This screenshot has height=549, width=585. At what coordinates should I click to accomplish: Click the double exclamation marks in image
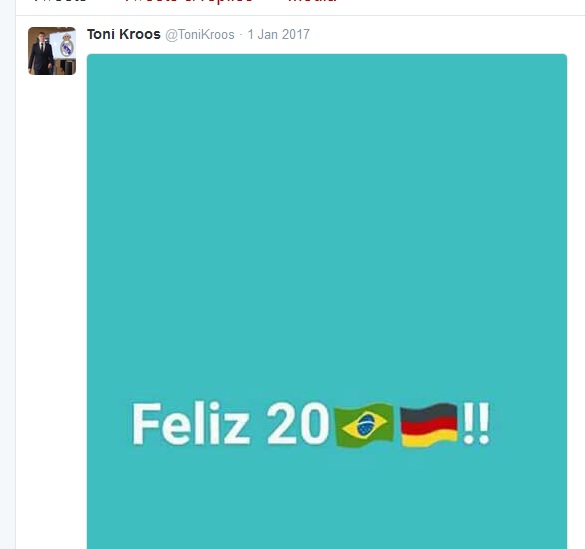[x=476, y=423]
